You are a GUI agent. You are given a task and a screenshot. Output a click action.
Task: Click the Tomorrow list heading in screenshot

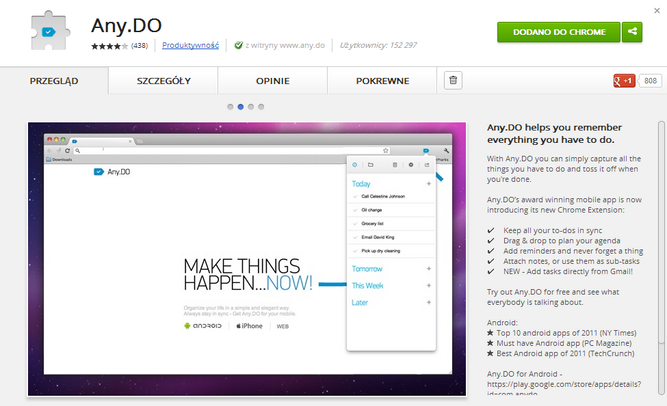(367, 269)
